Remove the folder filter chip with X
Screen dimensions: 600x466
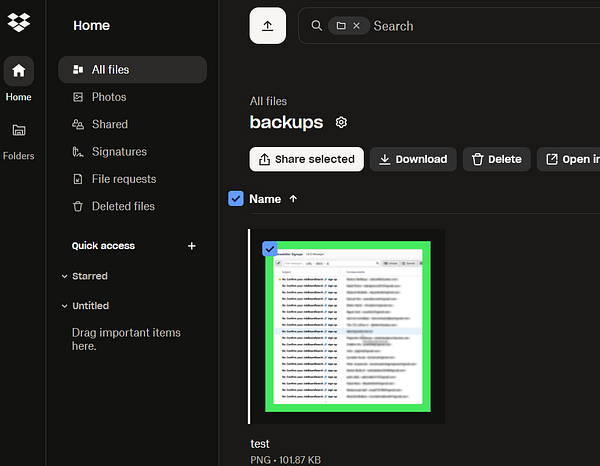(356, 26)
